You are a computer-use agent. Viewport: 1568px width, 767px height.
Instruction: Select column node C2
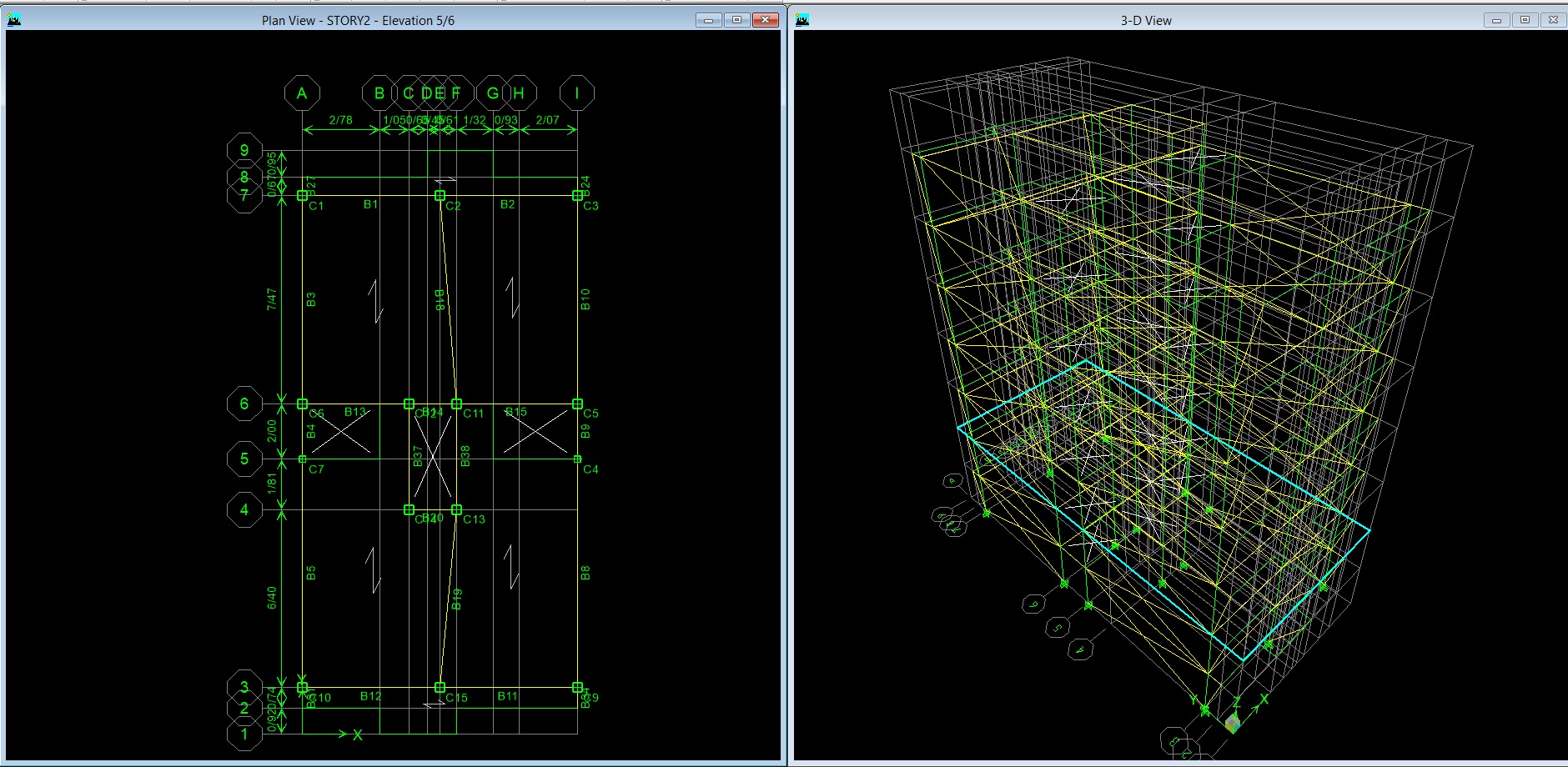click(440, 195)
